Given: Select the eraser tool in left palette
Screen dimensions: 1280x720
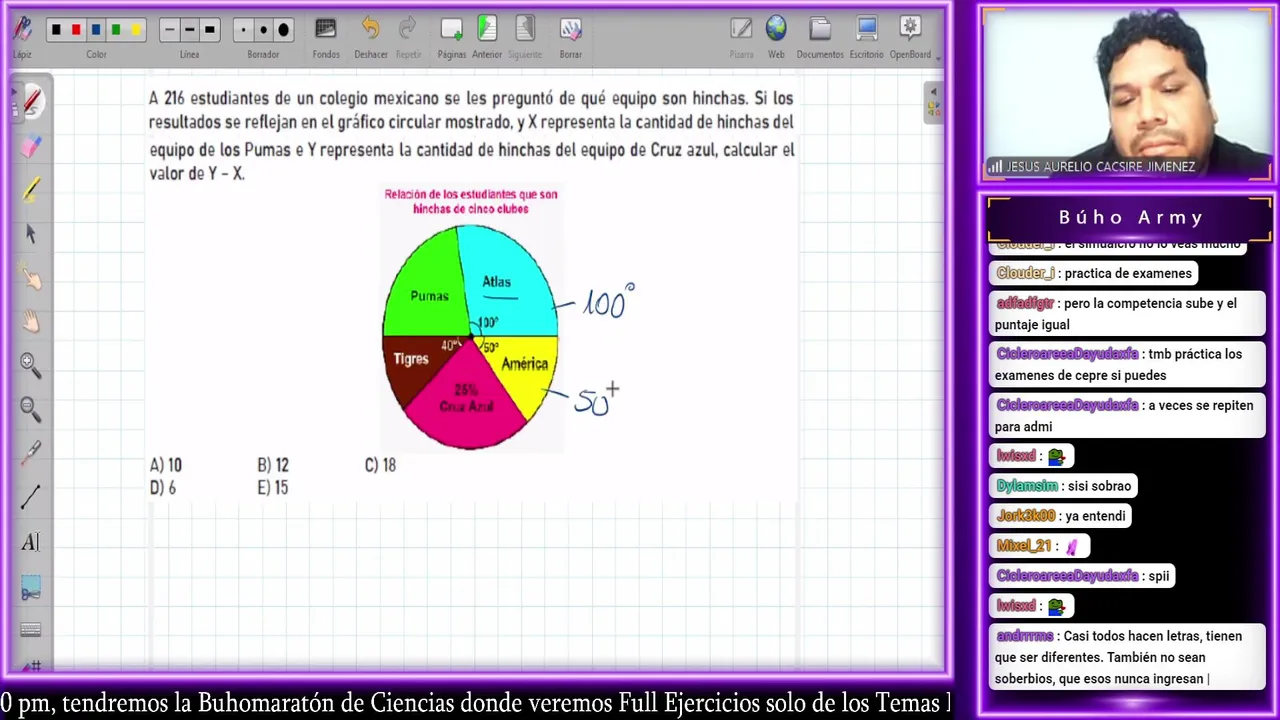Looking at the screenshot, I should (x=31, y=146).
